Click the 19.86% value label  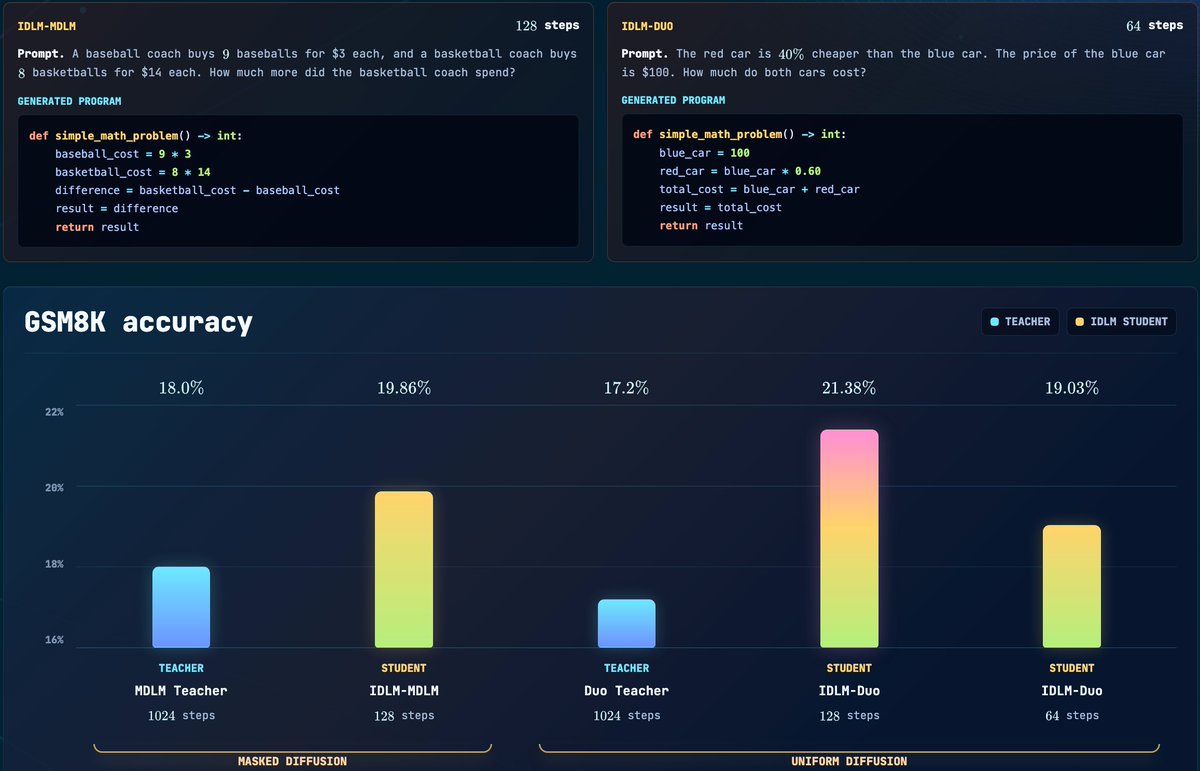point(404,388)
